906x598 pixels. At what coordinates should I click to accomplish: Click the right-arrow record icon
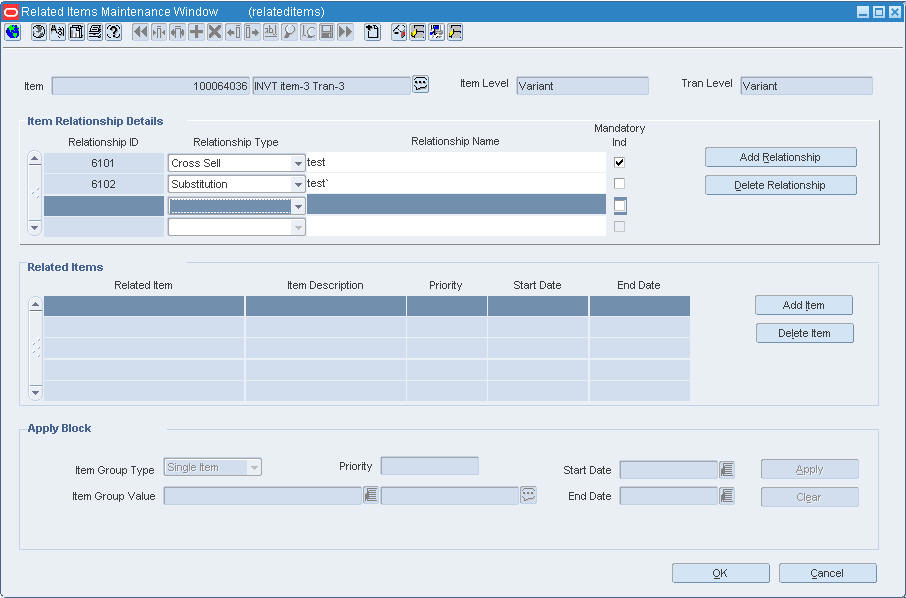tap(252, 32)
